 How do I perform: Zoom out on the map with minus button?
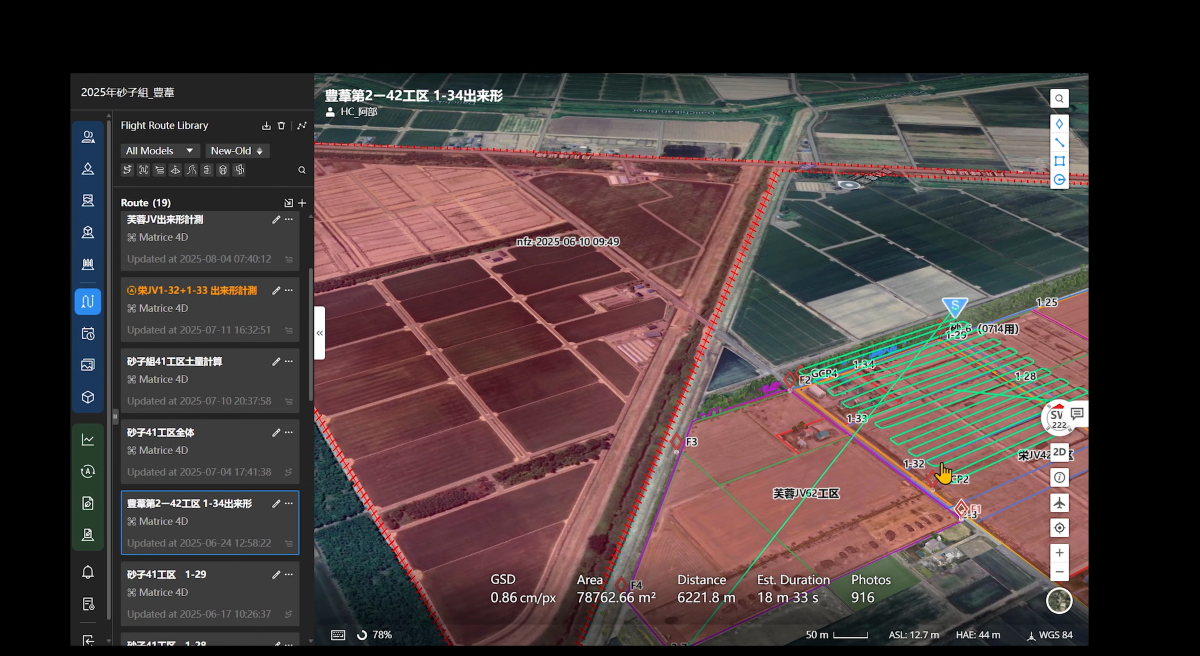click(1059, 571)
